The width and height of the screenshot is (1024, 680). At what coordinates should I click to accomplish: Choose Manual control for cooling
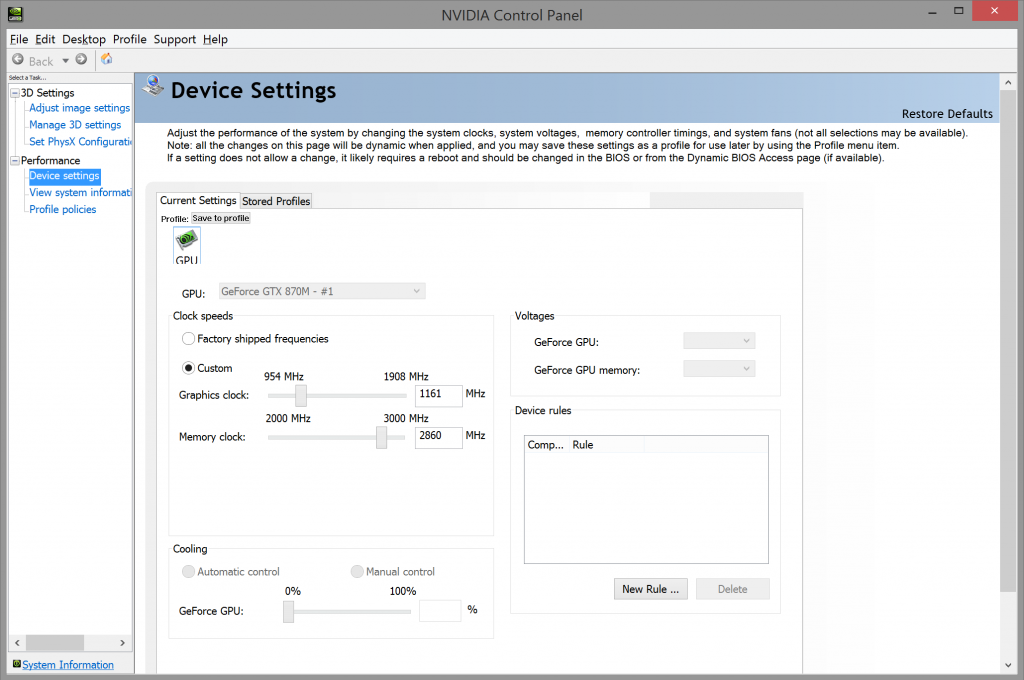tap(357, 572)
